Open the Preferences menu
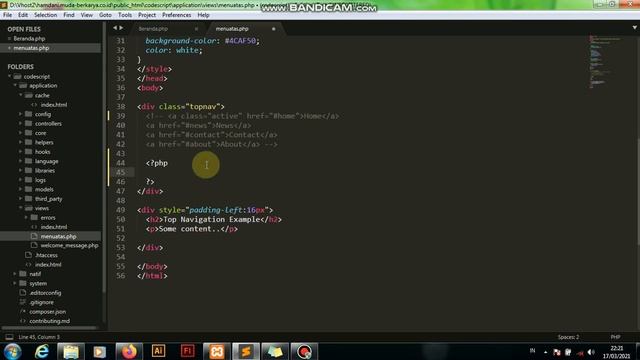640x360 pixels. pos(176,15)
